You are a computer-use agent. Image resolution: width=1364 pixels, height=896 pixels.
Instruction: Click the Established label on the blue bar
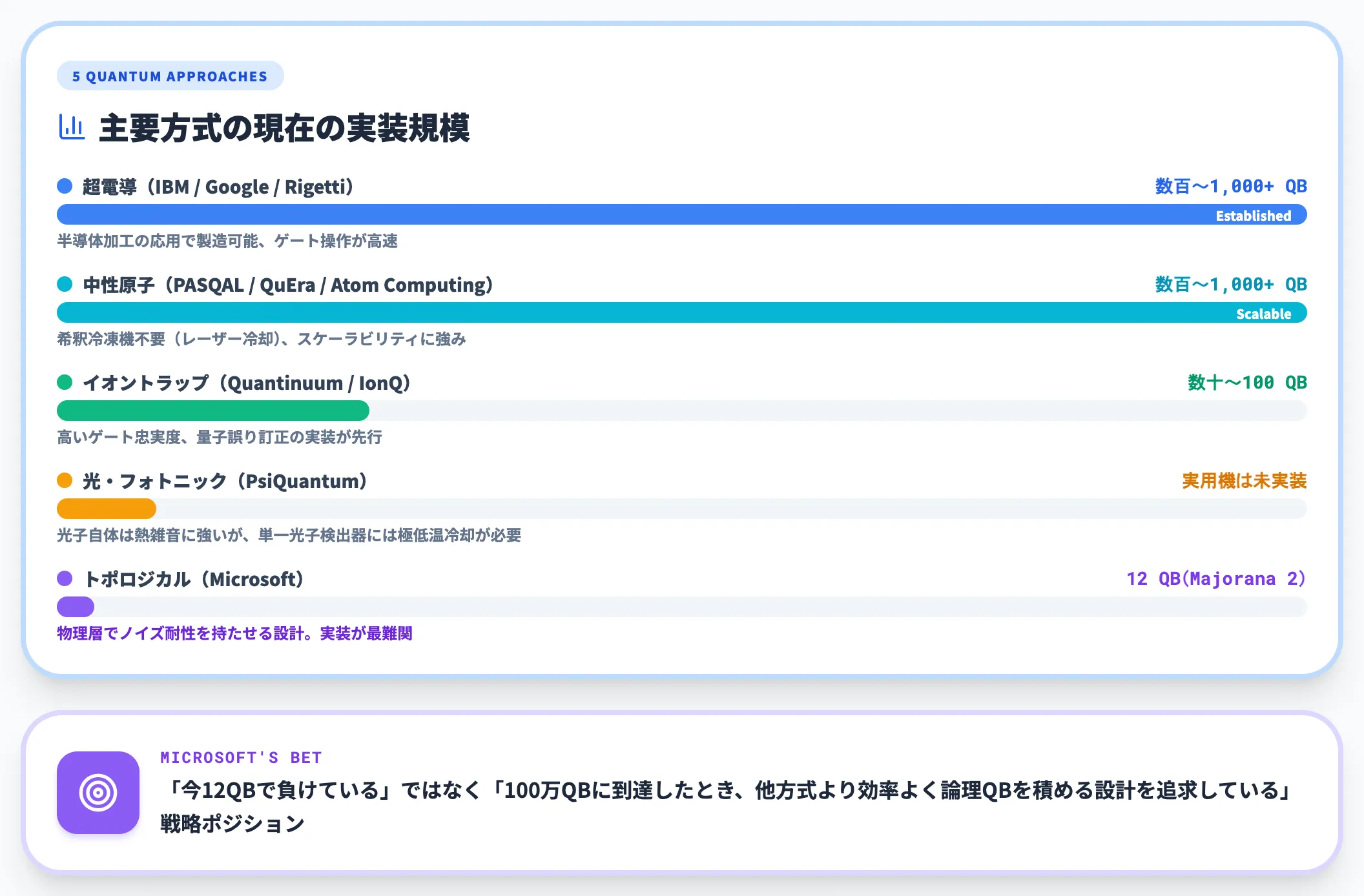point(1254,216)
